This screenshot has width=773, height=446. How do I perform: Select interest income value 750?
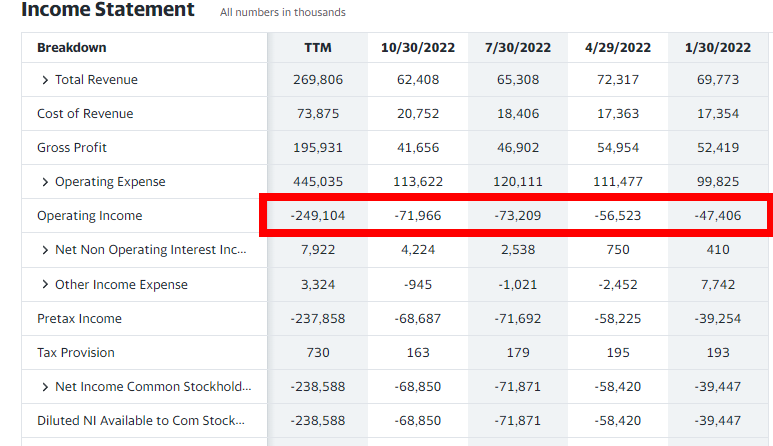pyautogui.click(x=618, y=250)
